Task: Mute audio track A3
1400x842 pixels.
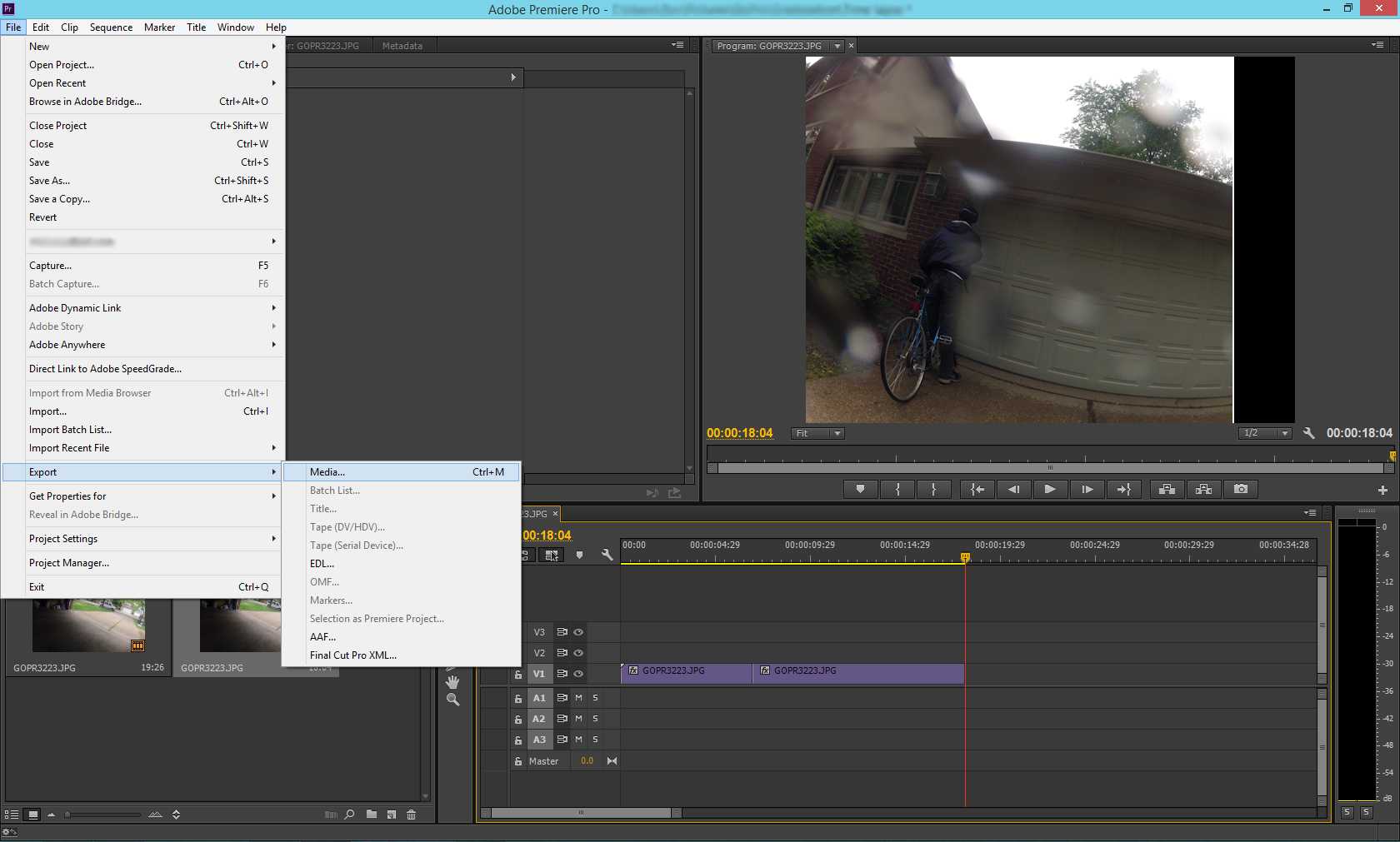Action: (x=578, y=740)
